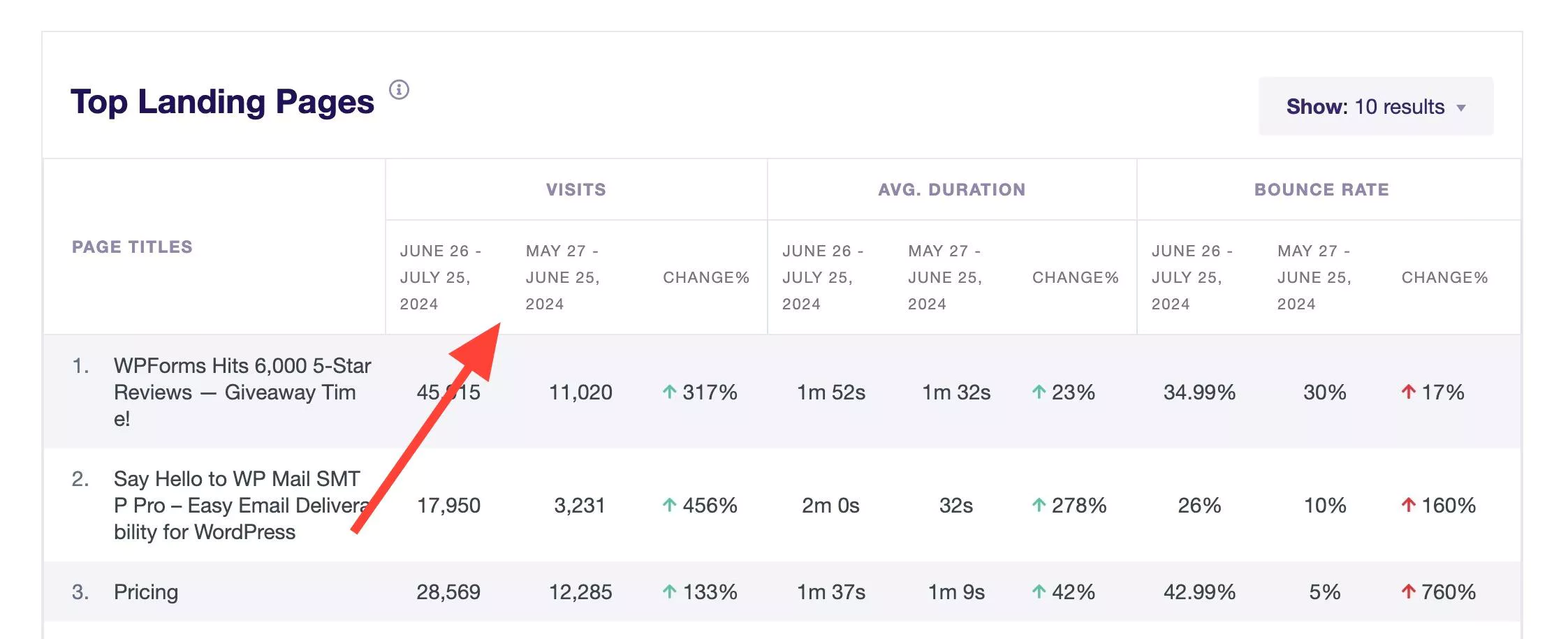Viewport: 1568px width, 639px height.
Task: Click the CHANGE% header under Visits
Action: coord(706,277)
